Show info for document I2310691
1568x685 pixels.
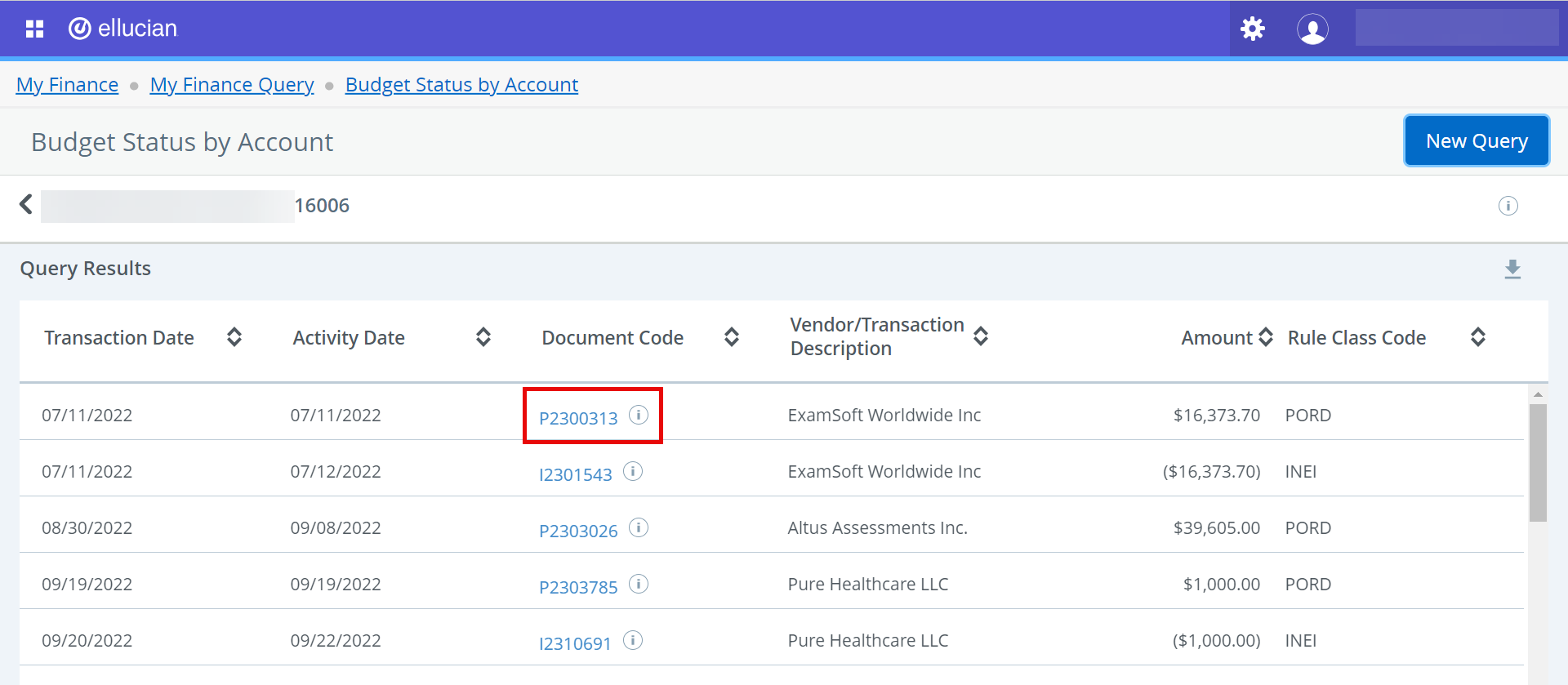click(633, 641)
